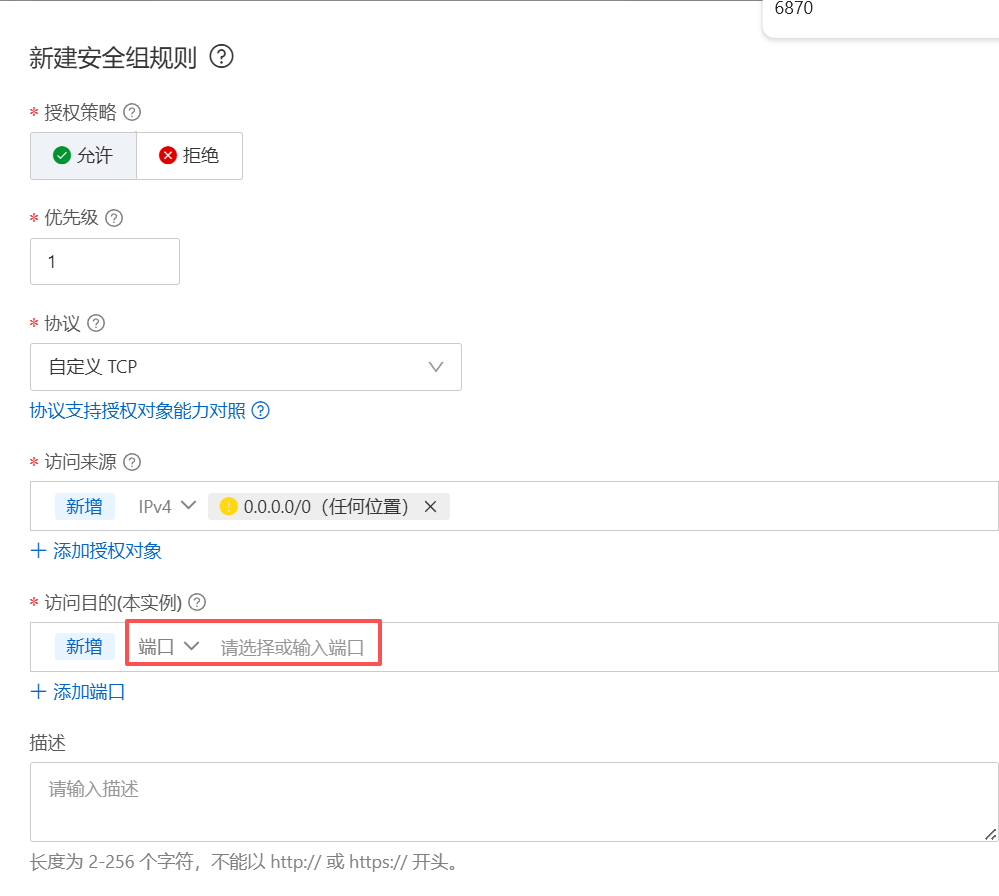Click the 描述 description text area
This screenshot has width=999, height=896.
click(x=513, y=801)
